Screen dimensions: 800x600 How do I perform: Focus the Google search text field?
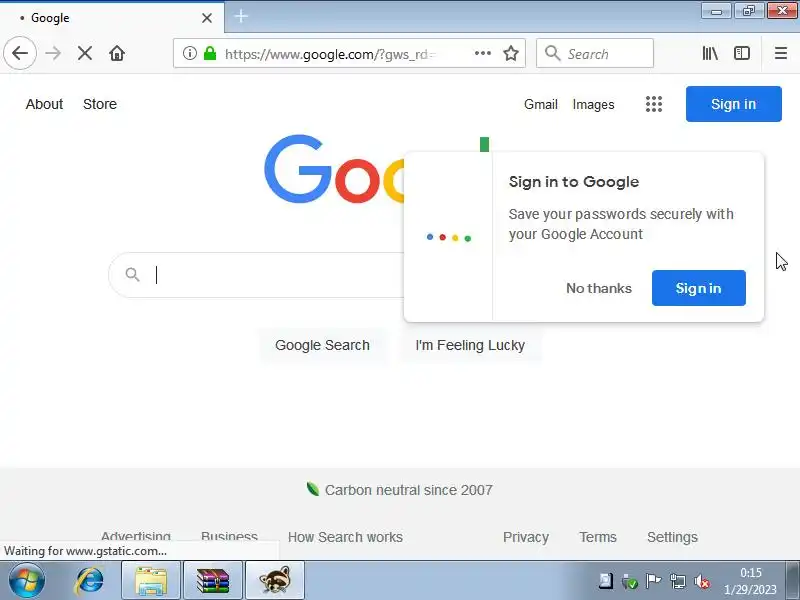[278, 274]
